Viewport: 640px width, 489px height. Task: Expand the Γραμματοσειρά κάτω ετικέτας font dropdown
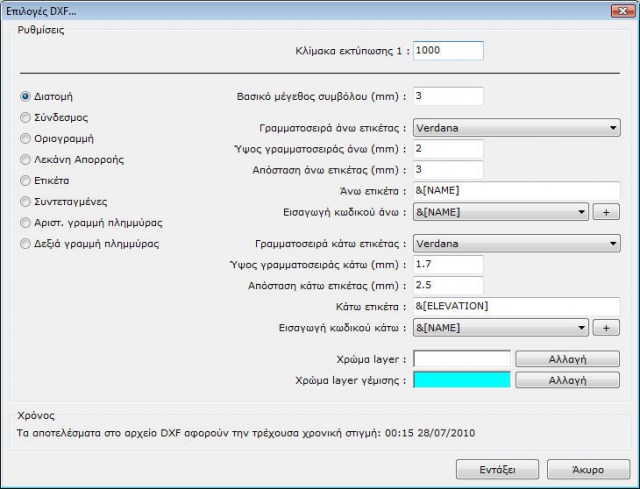516,243
